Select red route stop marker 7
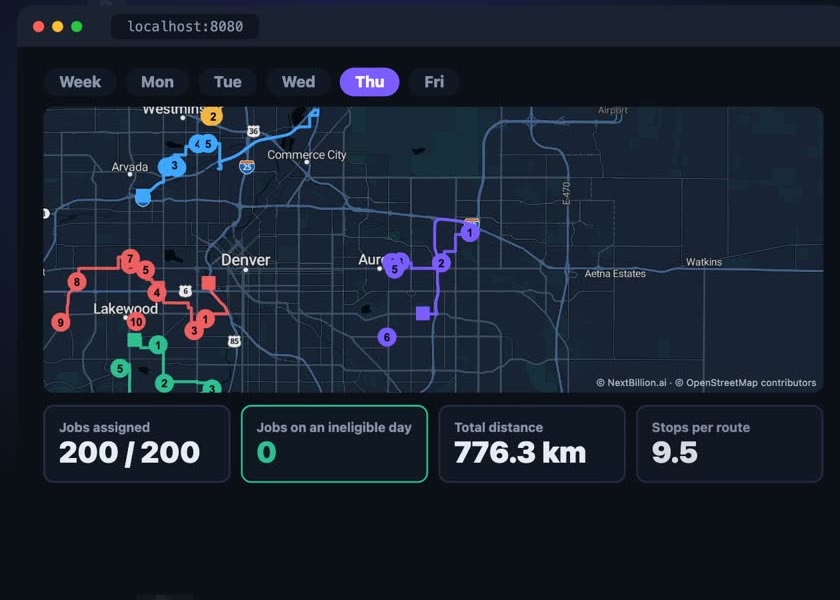This screenshot has height=600, width=840. 130,259
